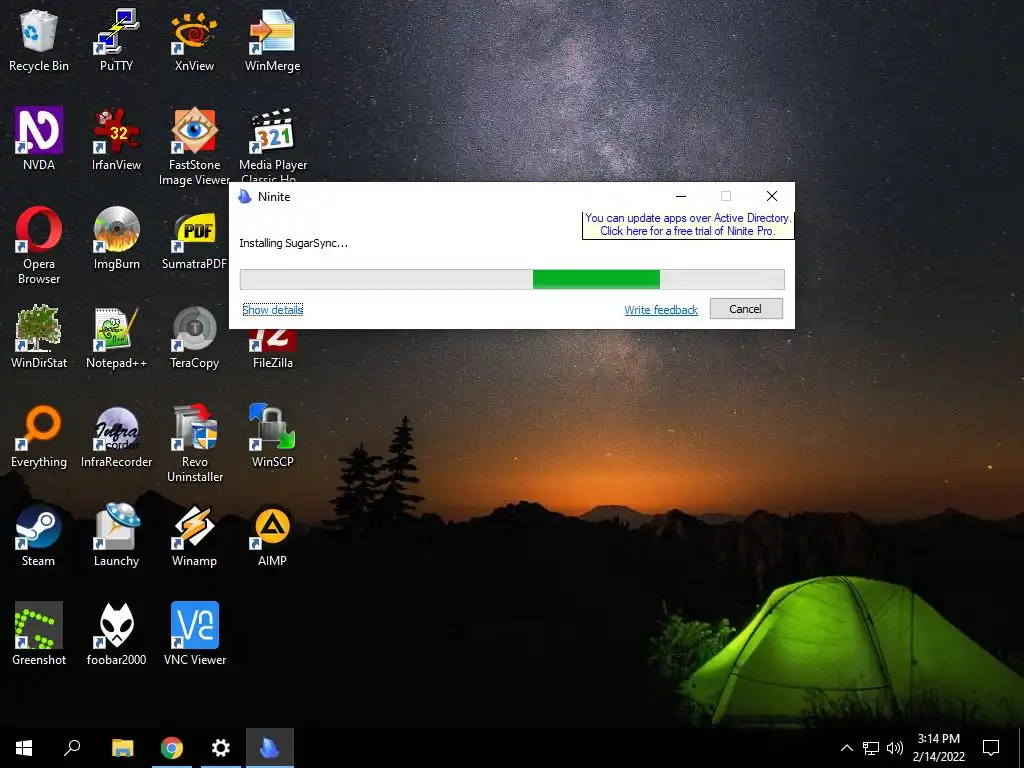Select the Media Player Classic shortcut

272,144
